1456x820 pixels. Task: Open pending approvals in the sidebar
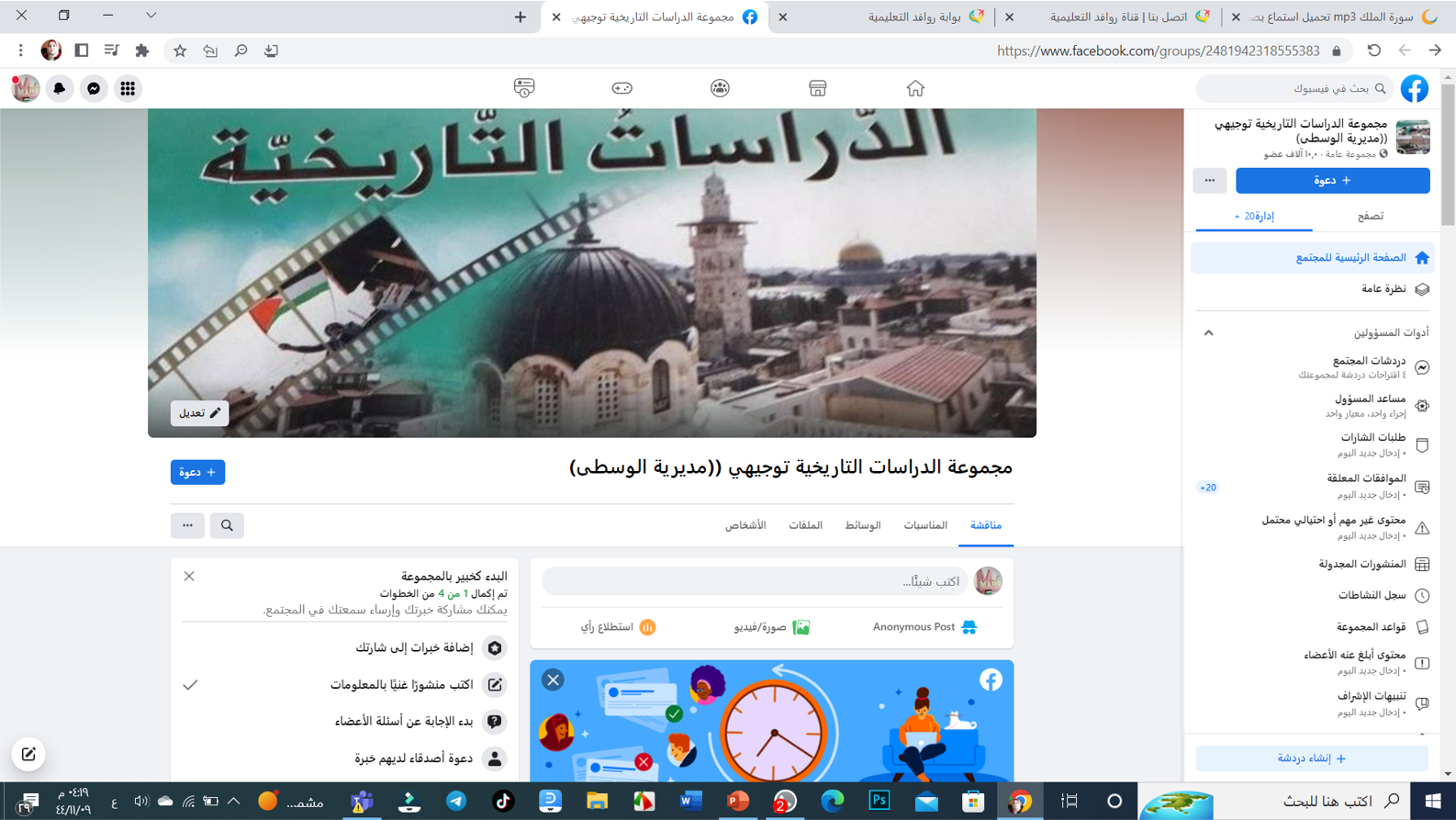(x=1365, y=486)
